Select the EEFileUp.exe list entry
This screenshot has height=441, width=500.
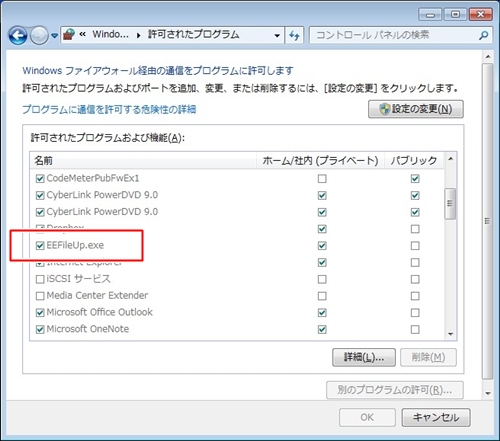click(x=75, y=245)
